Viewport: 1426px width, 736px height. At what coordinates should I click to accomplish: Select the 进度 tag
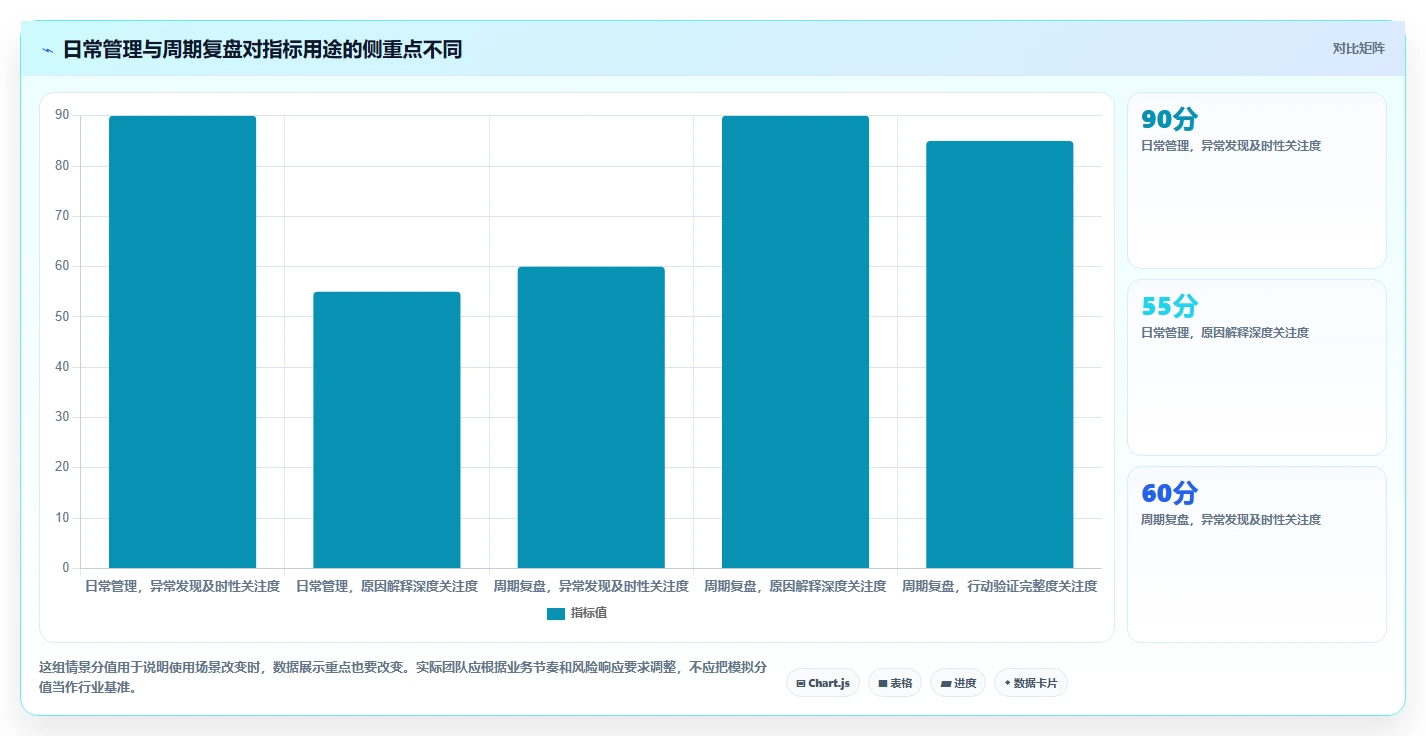click(958, 683)
